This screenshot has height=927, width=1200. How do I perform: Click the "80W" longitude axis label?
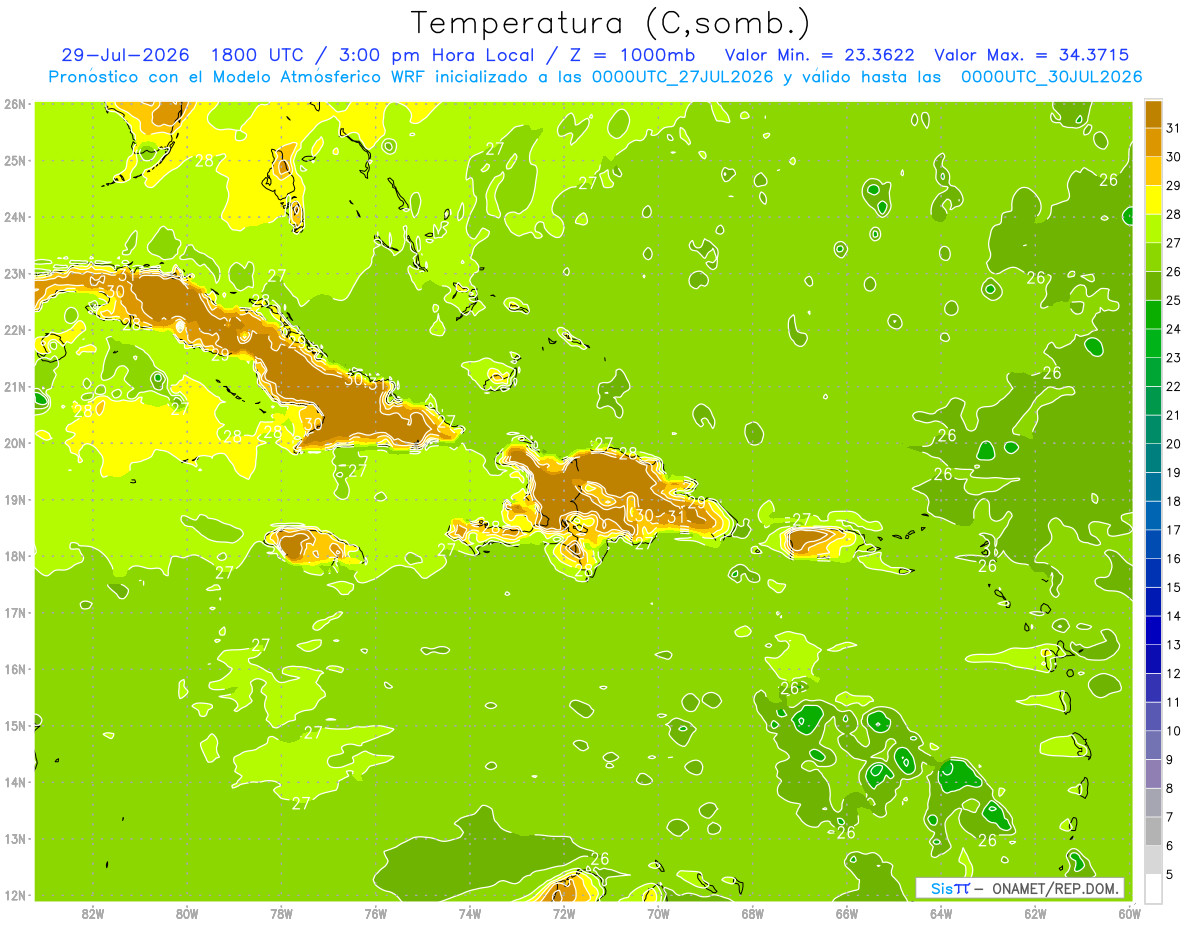[187, 914]
